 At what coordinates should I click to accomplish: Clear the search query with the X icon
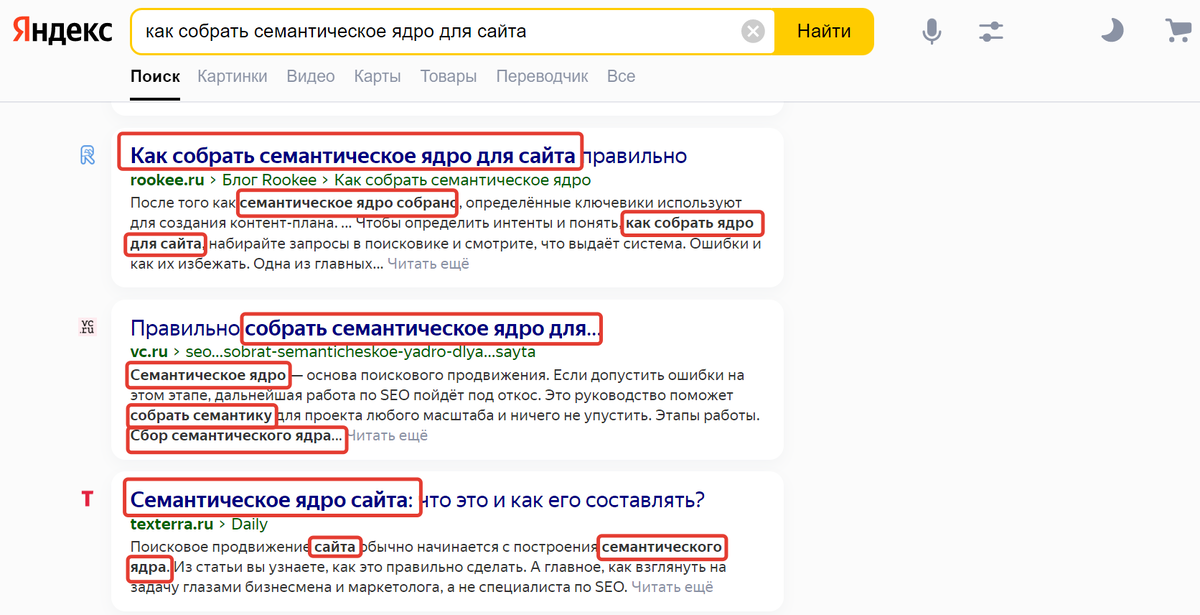tap(753, 30)
